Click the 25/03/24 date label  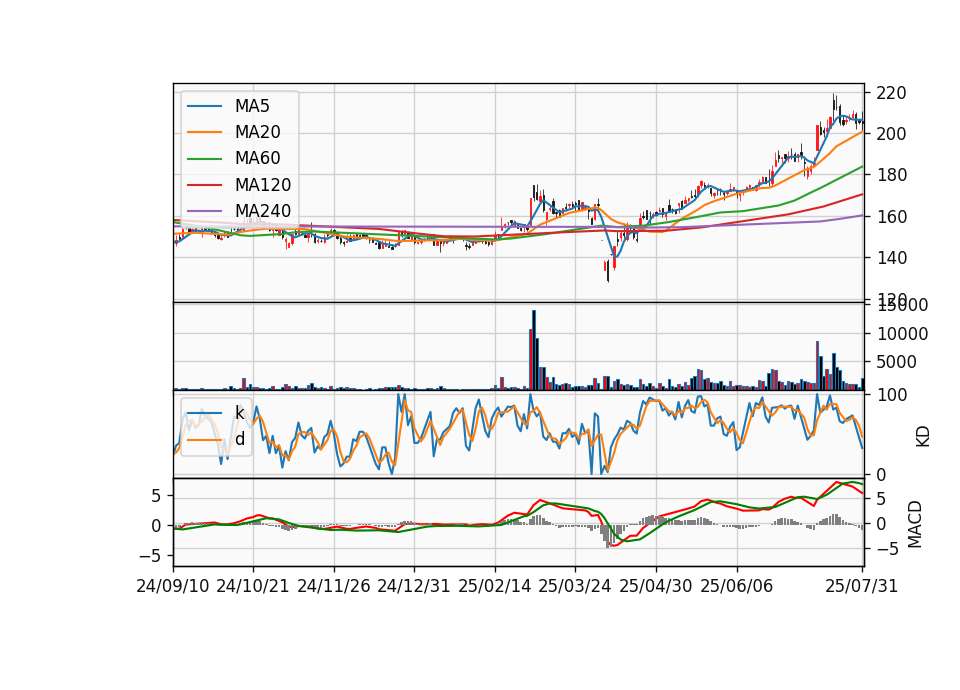click(x=575, y=586)
